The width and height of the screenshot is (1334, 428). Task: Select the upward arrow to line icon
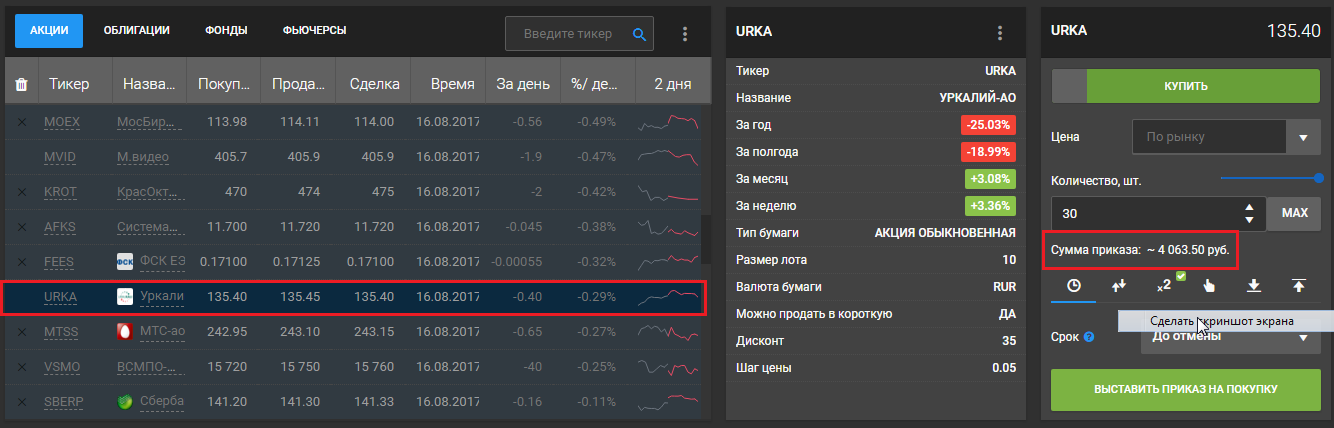click(x=1299, y=286)
